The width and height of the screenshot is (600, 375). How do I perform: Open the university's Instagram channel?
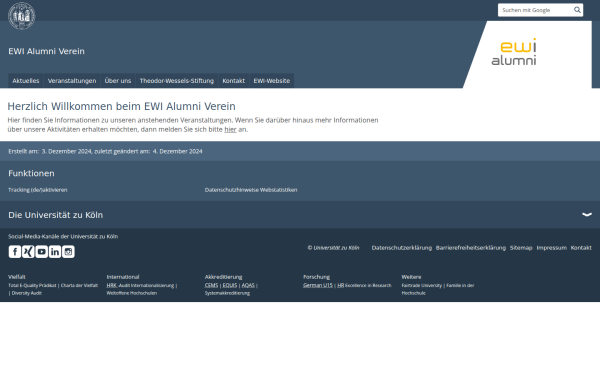click(68, 252)
